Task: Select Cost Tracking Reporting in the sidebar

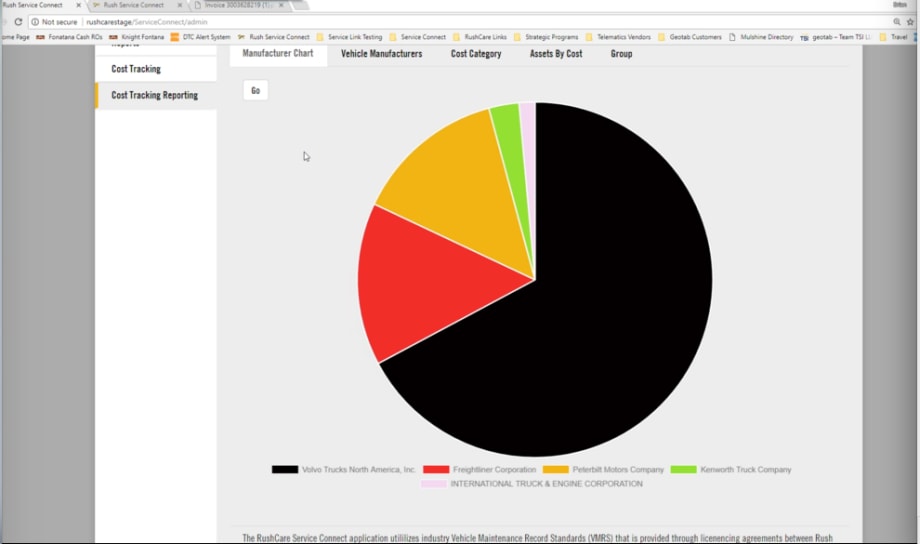Action: coord(155,95)
